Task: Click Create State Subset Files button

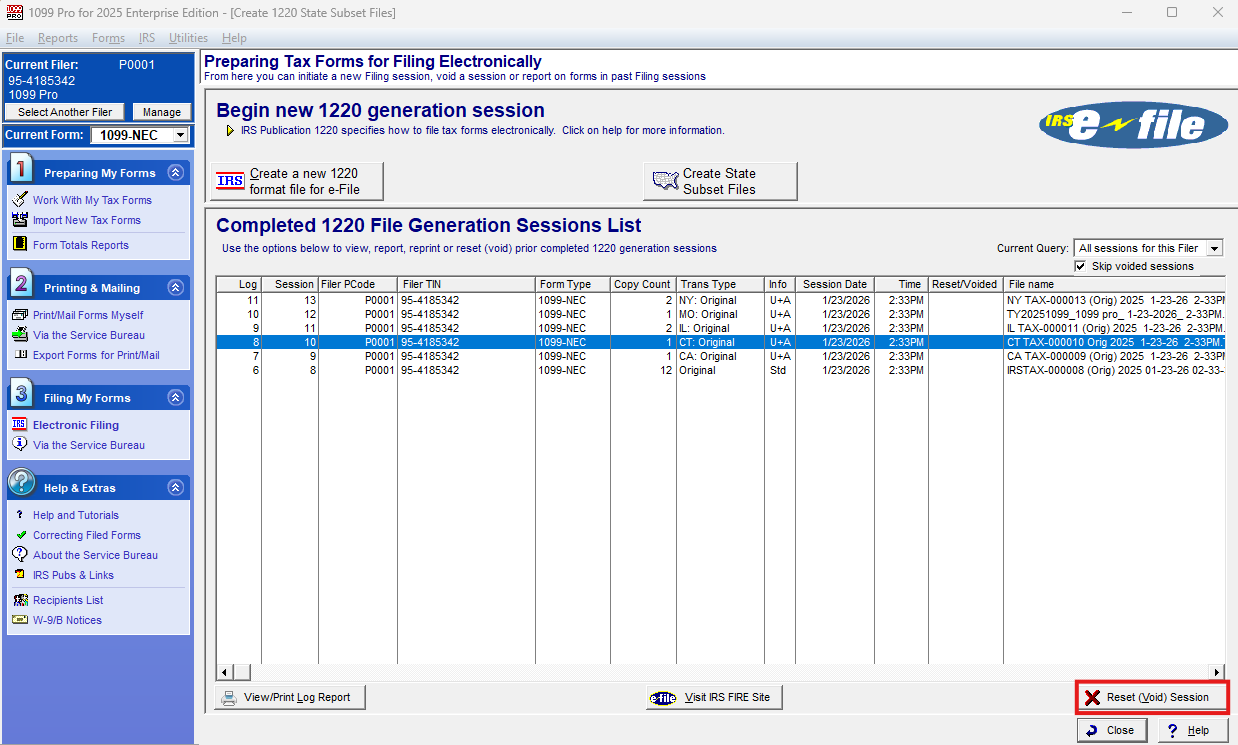Action: pyautogui.click(x=720, y=181)
